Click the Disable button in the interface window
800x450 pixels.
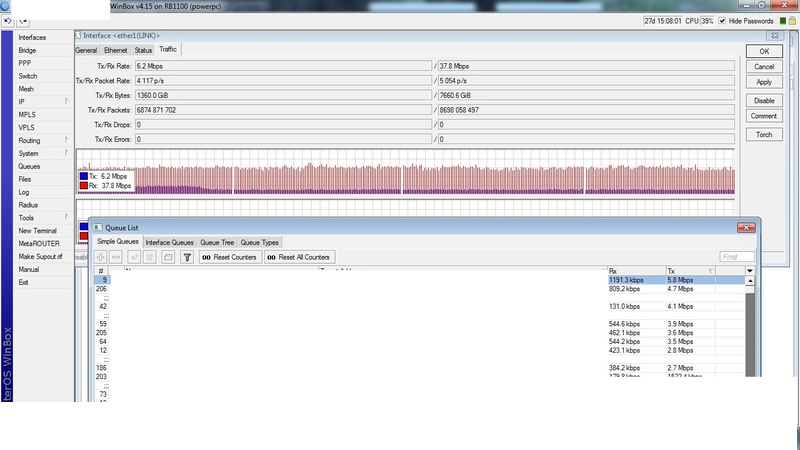[x=764, y=101]
